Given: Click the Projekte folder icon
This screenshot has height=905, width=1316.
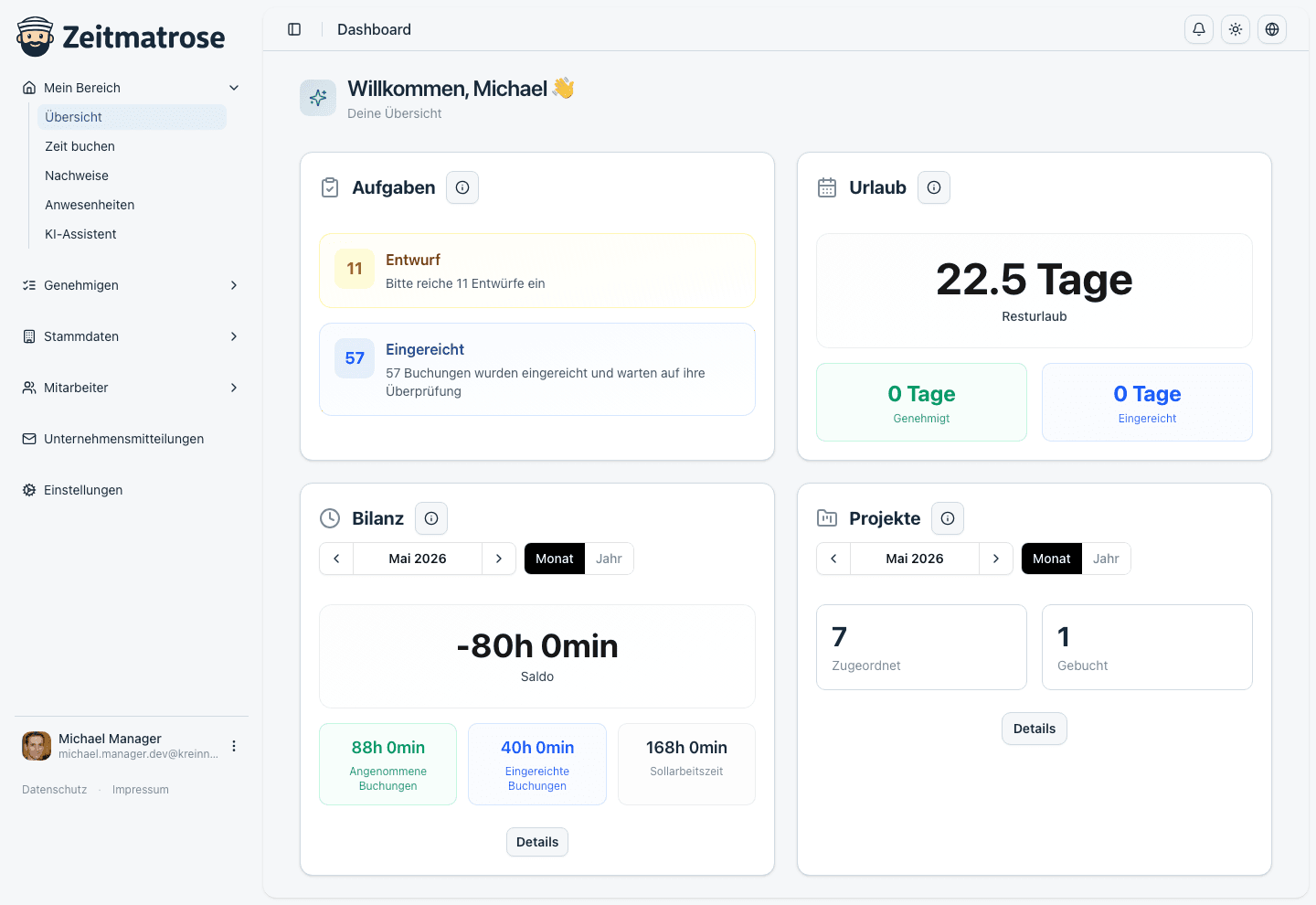Looking at the screenshot, I should click(x=827, y=518).
